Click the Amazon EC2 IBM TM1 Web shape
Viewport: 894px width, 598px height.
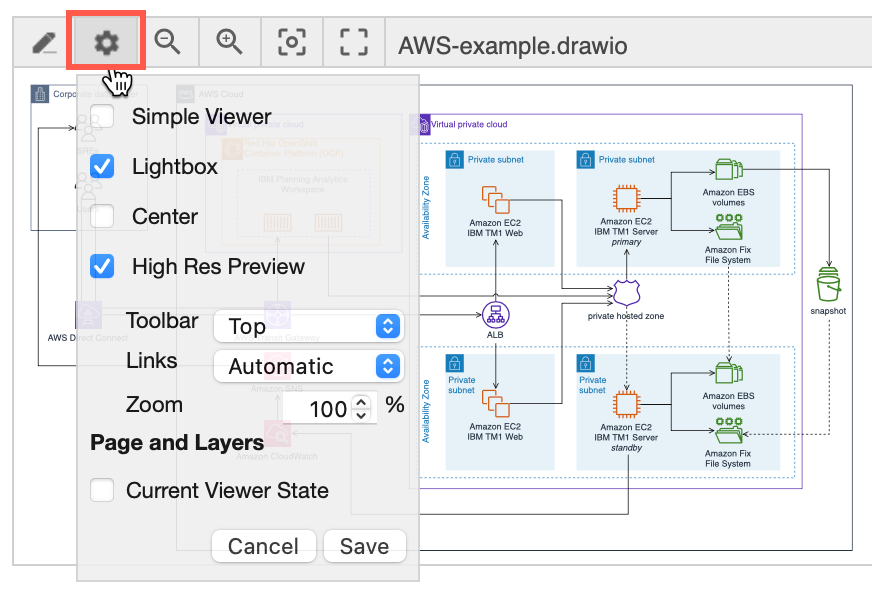coord(497,200)
